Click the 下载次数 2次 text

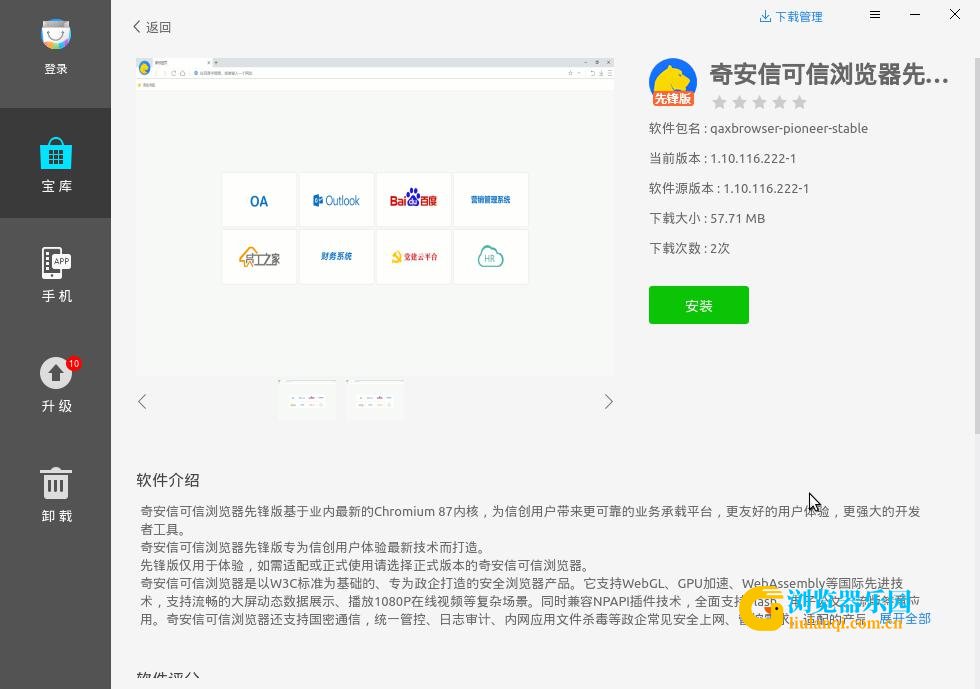tap(689, 248)
